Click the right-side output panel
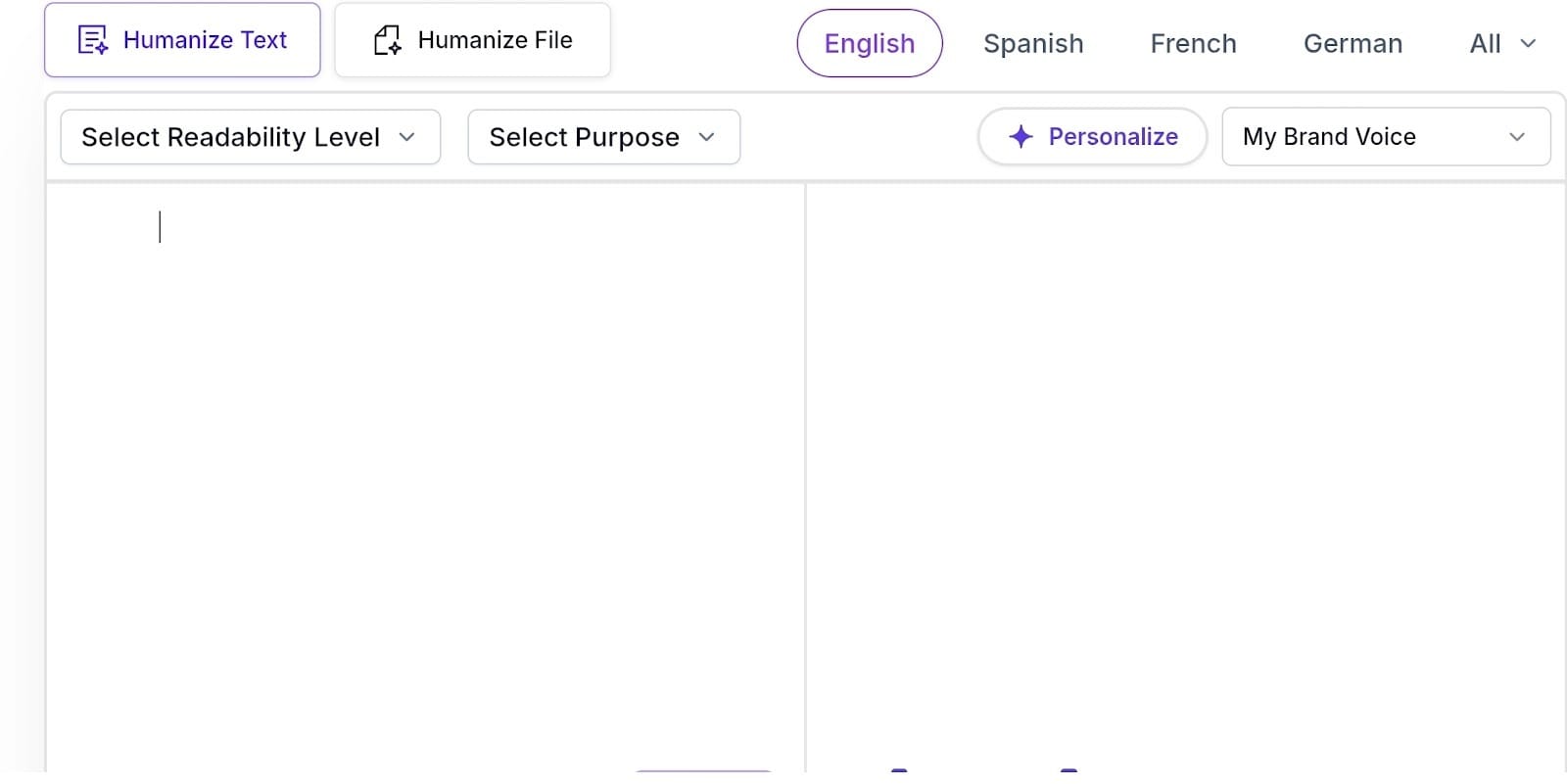Image resolution: width=1567 pixels, height=784 pixels. [1185, 440]
